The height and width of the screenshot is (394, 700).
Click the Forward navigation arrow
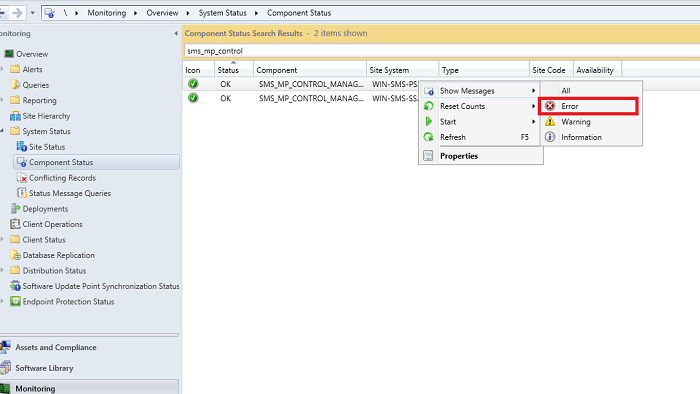tap(17, 13)
